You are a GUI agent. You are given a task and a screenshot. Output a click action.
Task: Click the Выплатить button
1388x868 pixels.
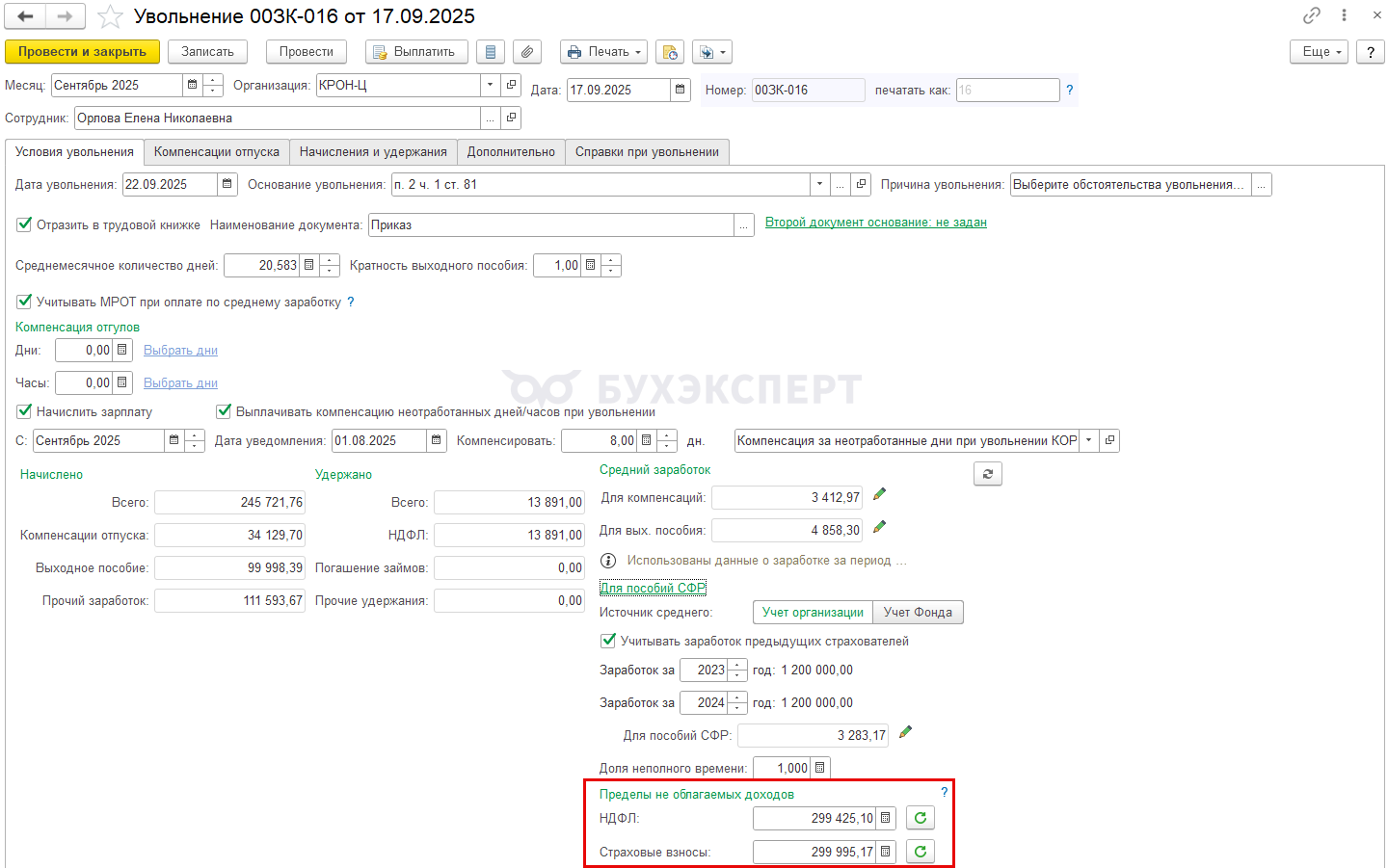(416, 52)
